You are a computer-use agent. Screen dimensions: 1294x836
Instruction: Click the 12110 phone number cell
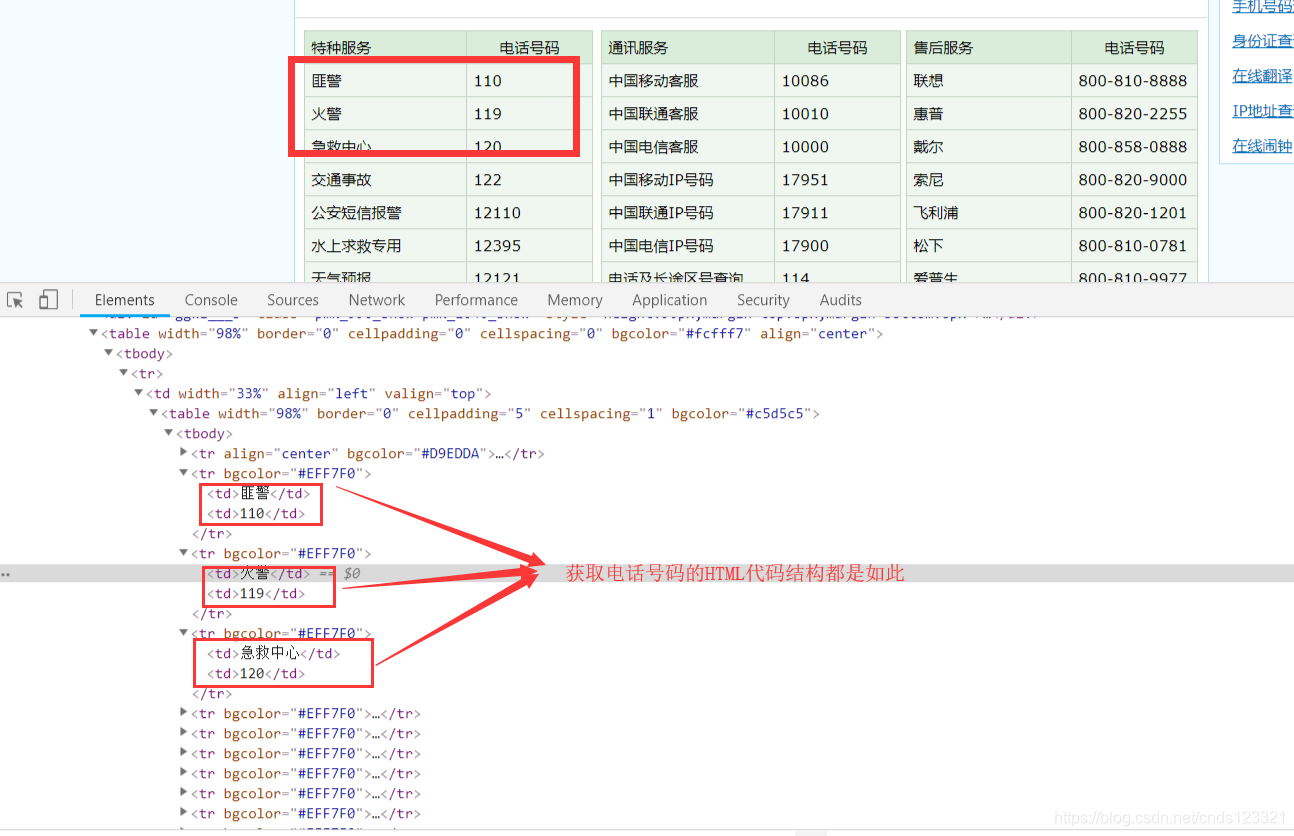(529, 212)
